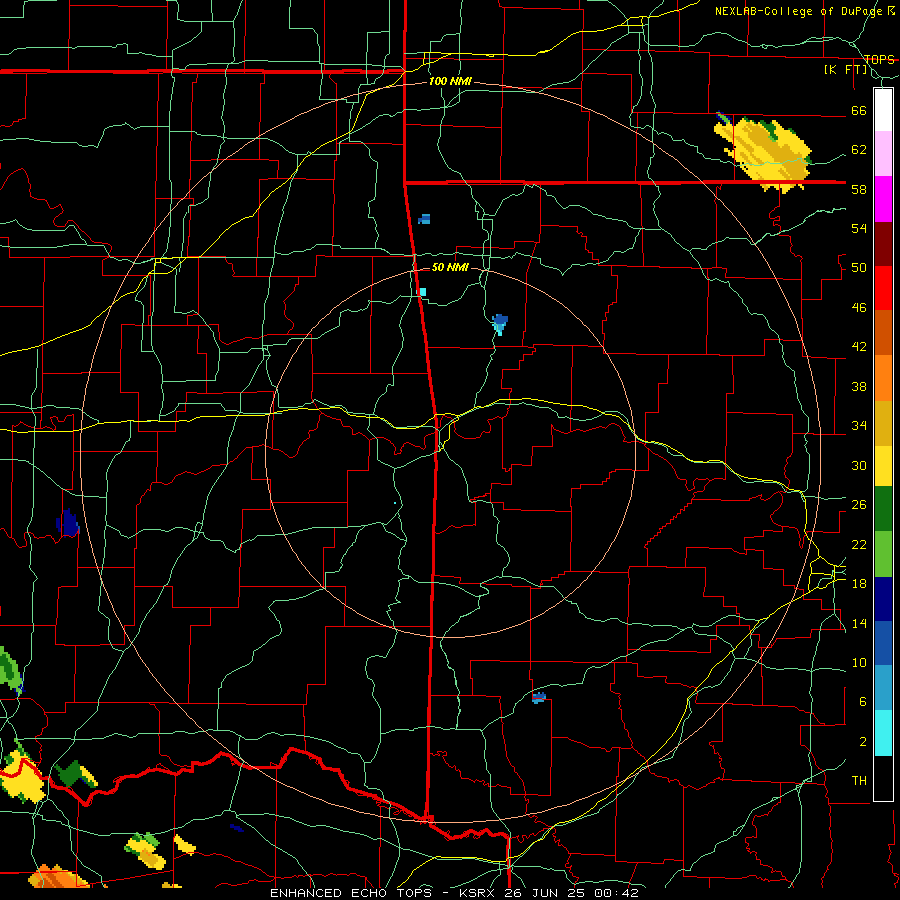Click the "42" legend value
This screenshot has height=900, width=900.
[x=859, y=347]
